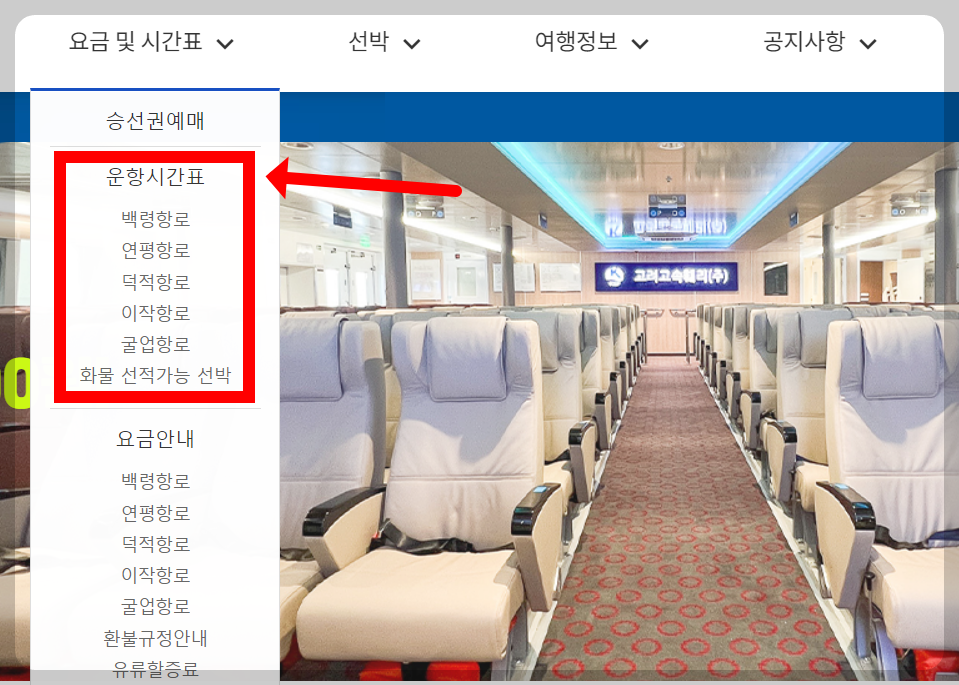This screenshot has width=959, height=685.
Task: Expand the 여행정보 menu chevron
Action: pyautogui.click(x=640, y=44)
